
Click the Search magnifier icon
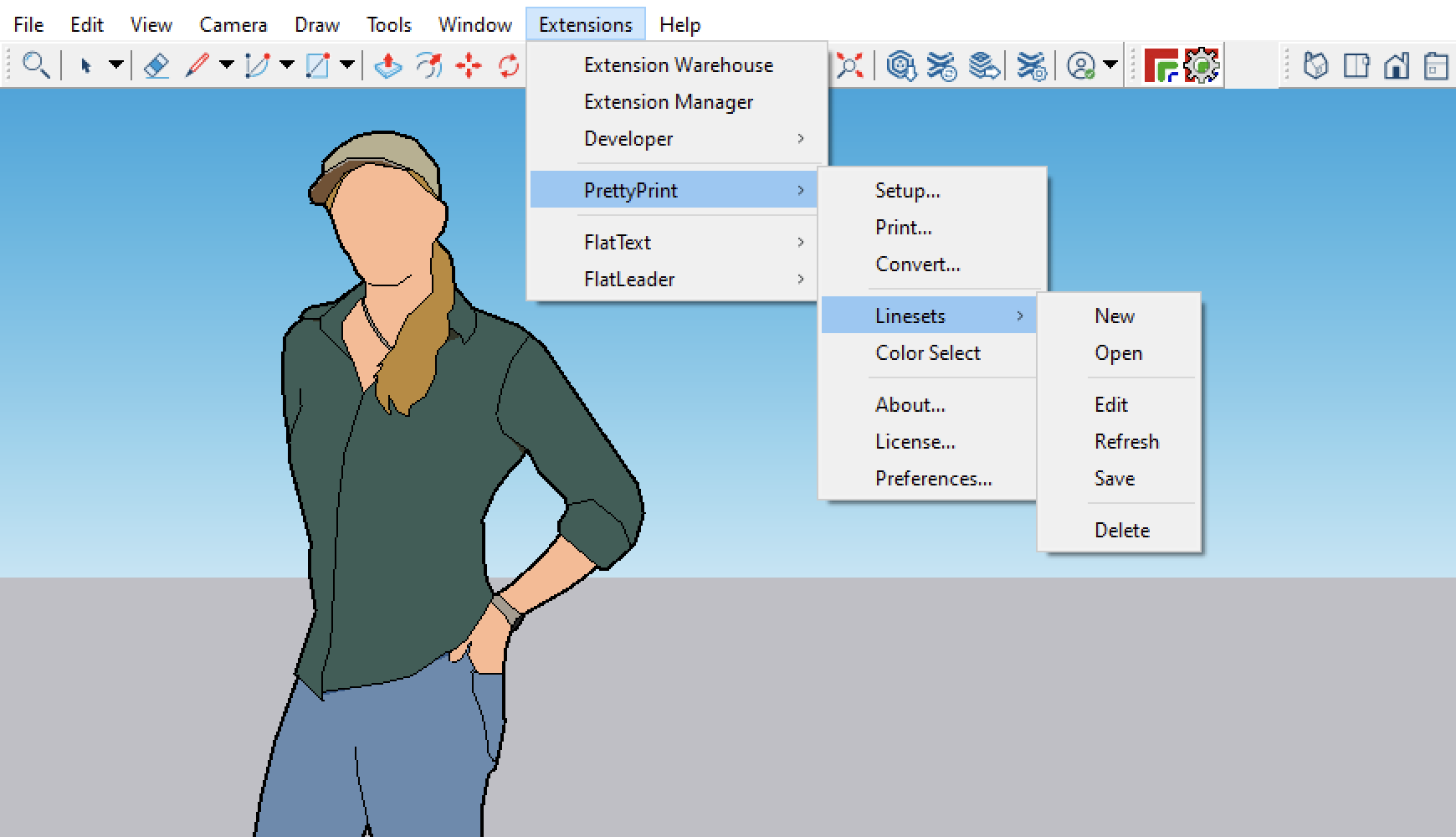click(x=35, y=65)
